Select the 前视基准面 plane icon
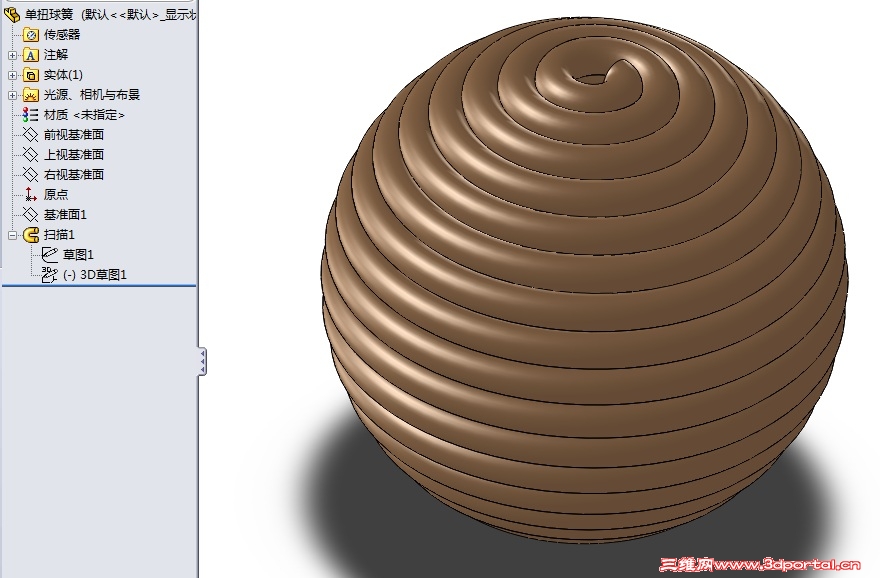Viewport: 880px width, 578px height. click(30, 135)
